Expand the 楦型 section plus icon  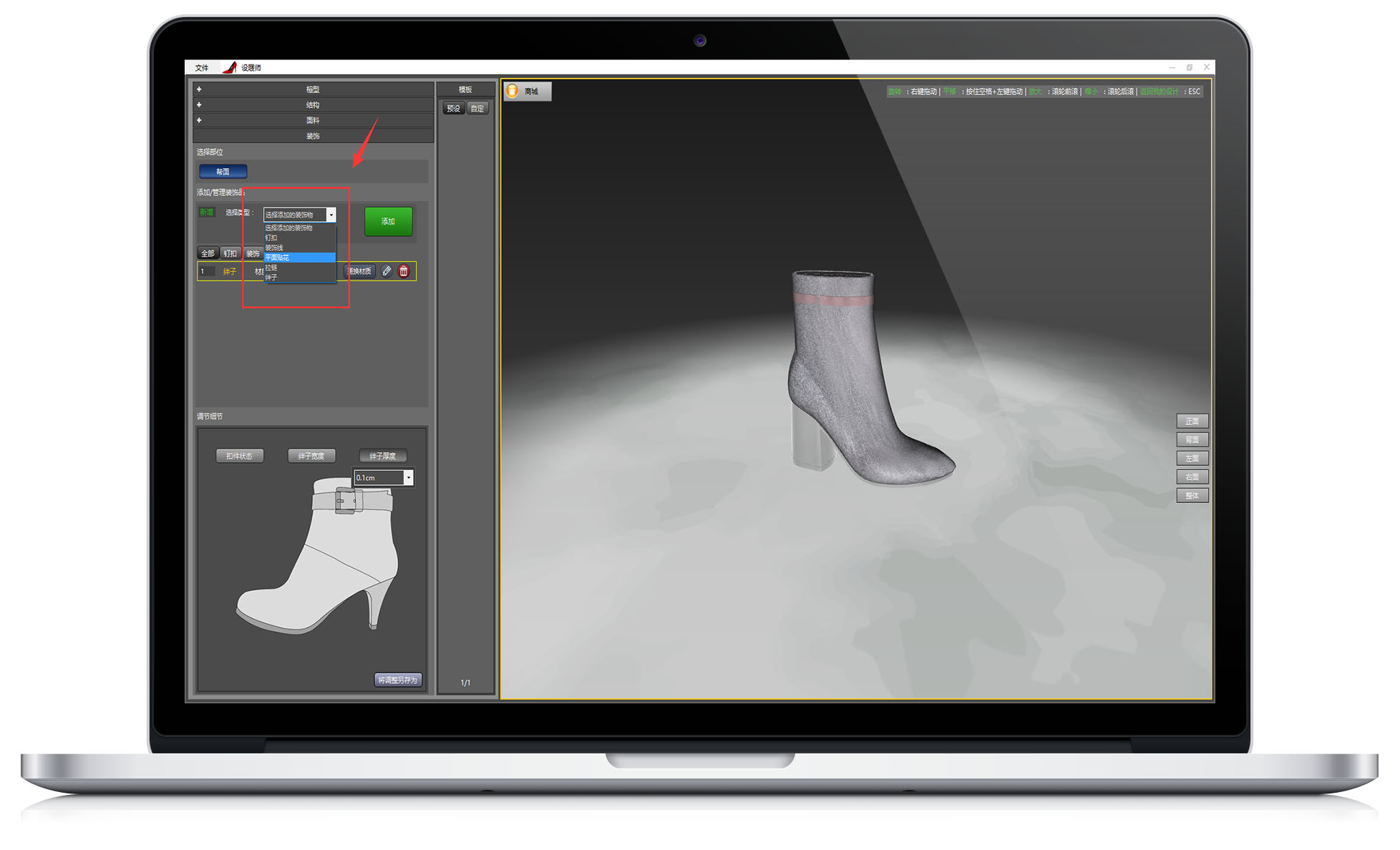pos(199,89)
